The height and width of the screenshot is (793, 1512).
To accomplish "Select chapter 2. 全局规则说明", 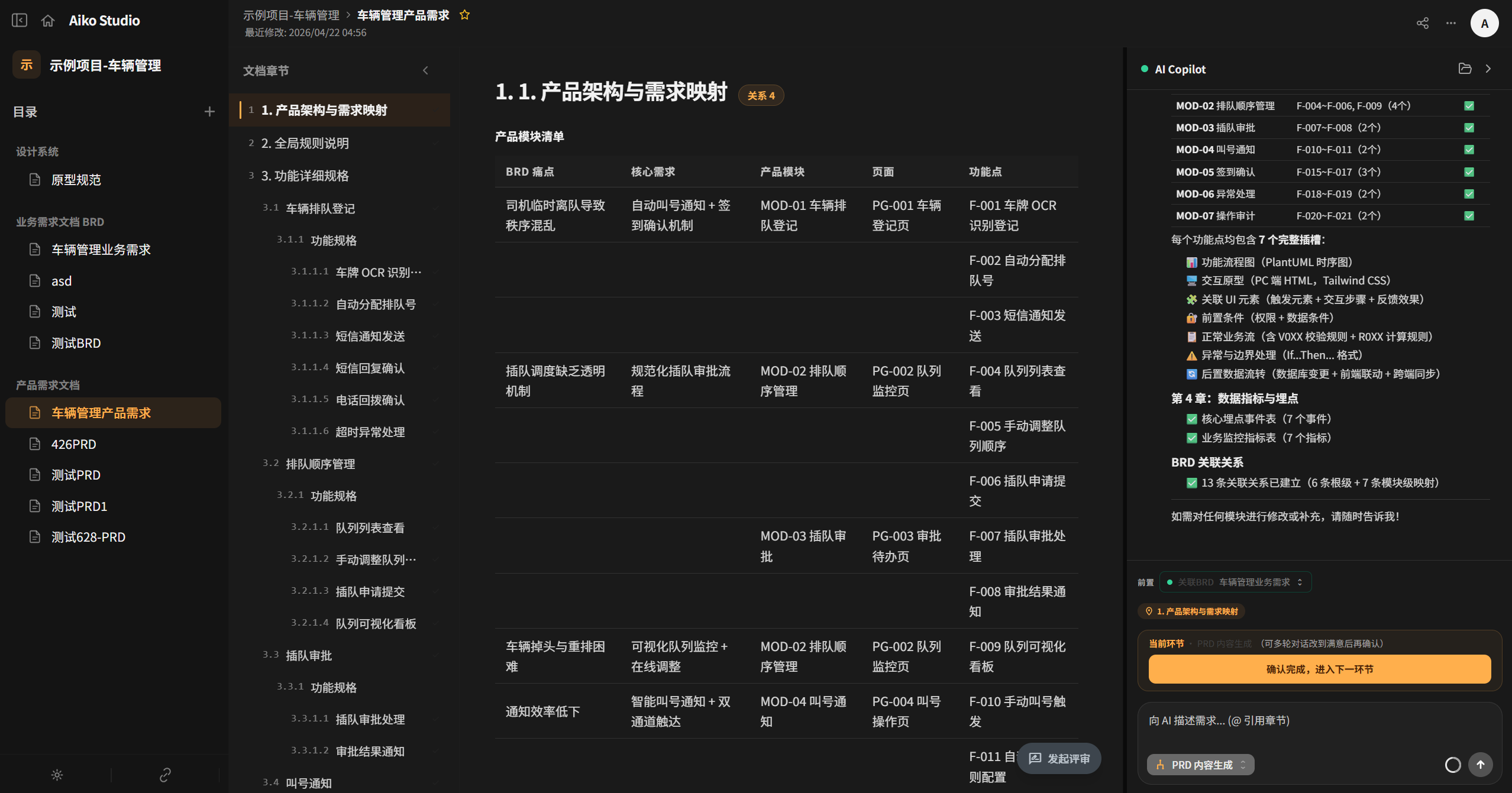I will click(340, 143).
